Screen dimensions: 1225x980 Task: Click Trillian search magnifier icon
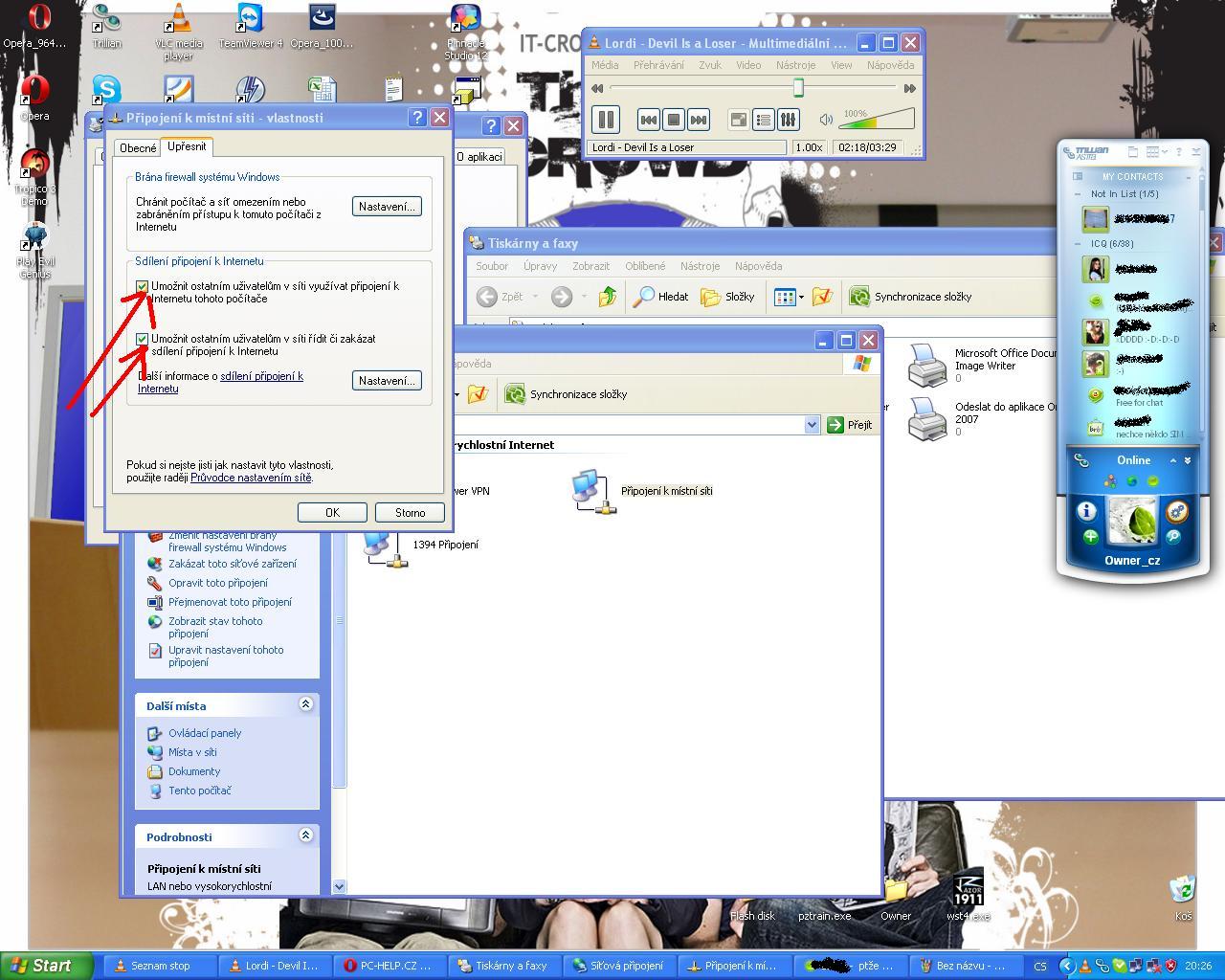tap(1173, 537)
